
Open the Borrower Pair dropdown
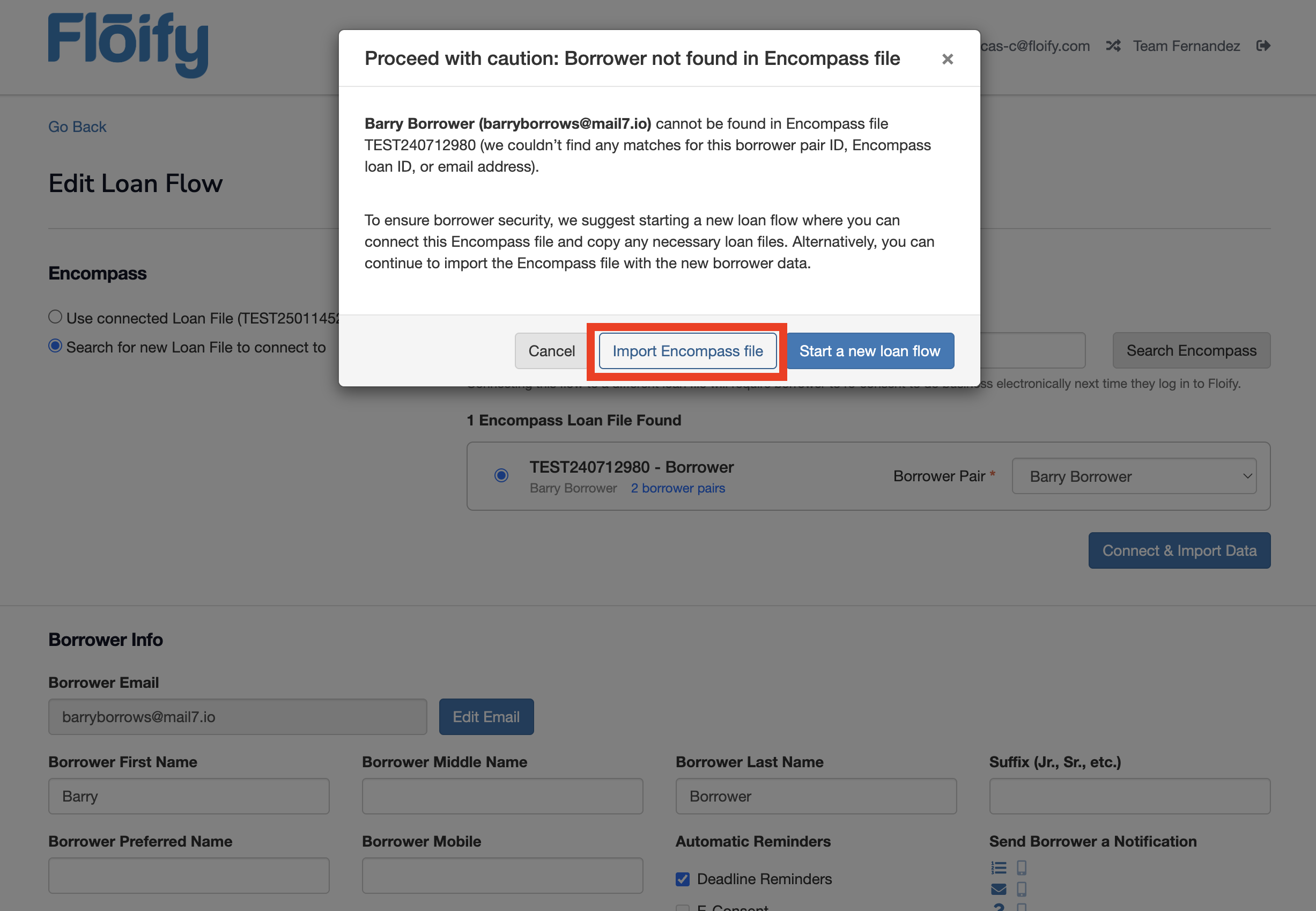pyautogui.click(x=1134, y=476)
